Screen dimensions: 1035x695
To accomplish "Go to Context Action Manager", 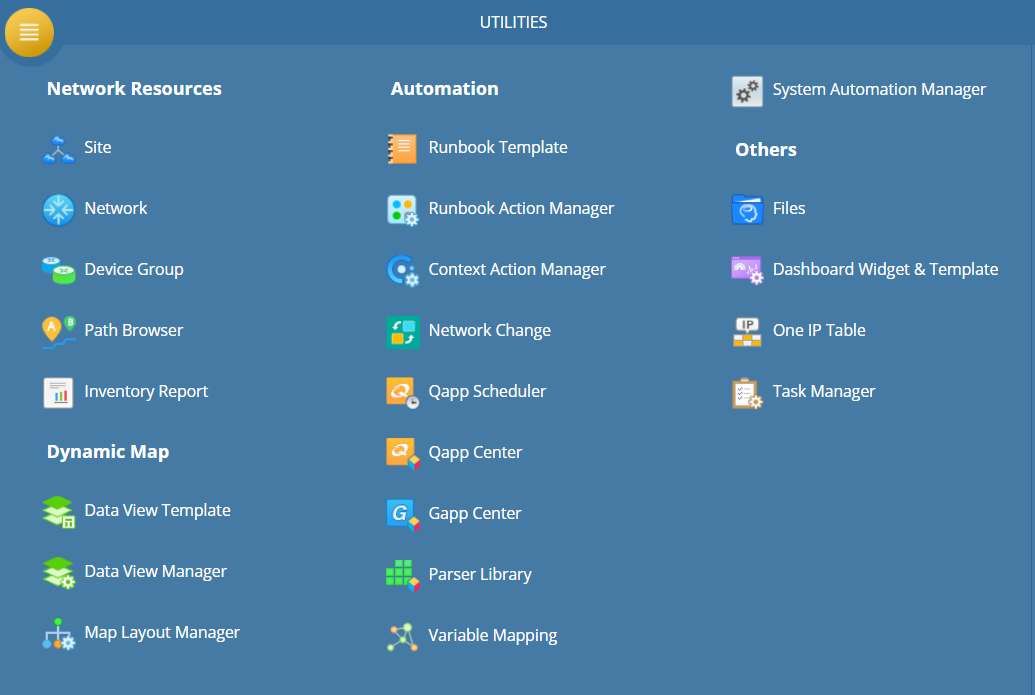I will pyautogui.click(x=516, y=270).
